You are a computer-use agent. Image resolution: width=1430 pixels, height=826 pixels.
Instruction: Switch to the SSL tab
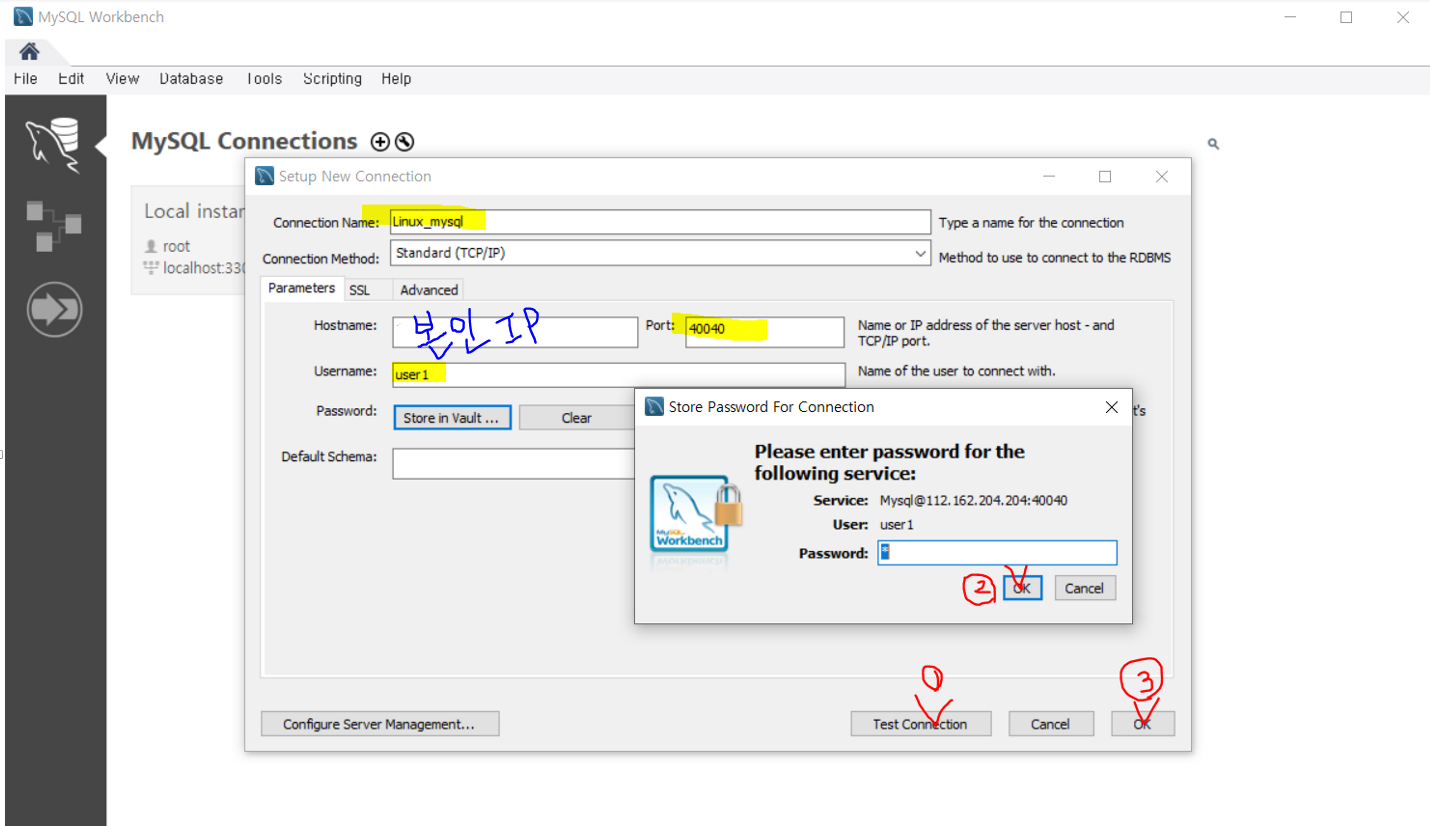coord(359,290)
